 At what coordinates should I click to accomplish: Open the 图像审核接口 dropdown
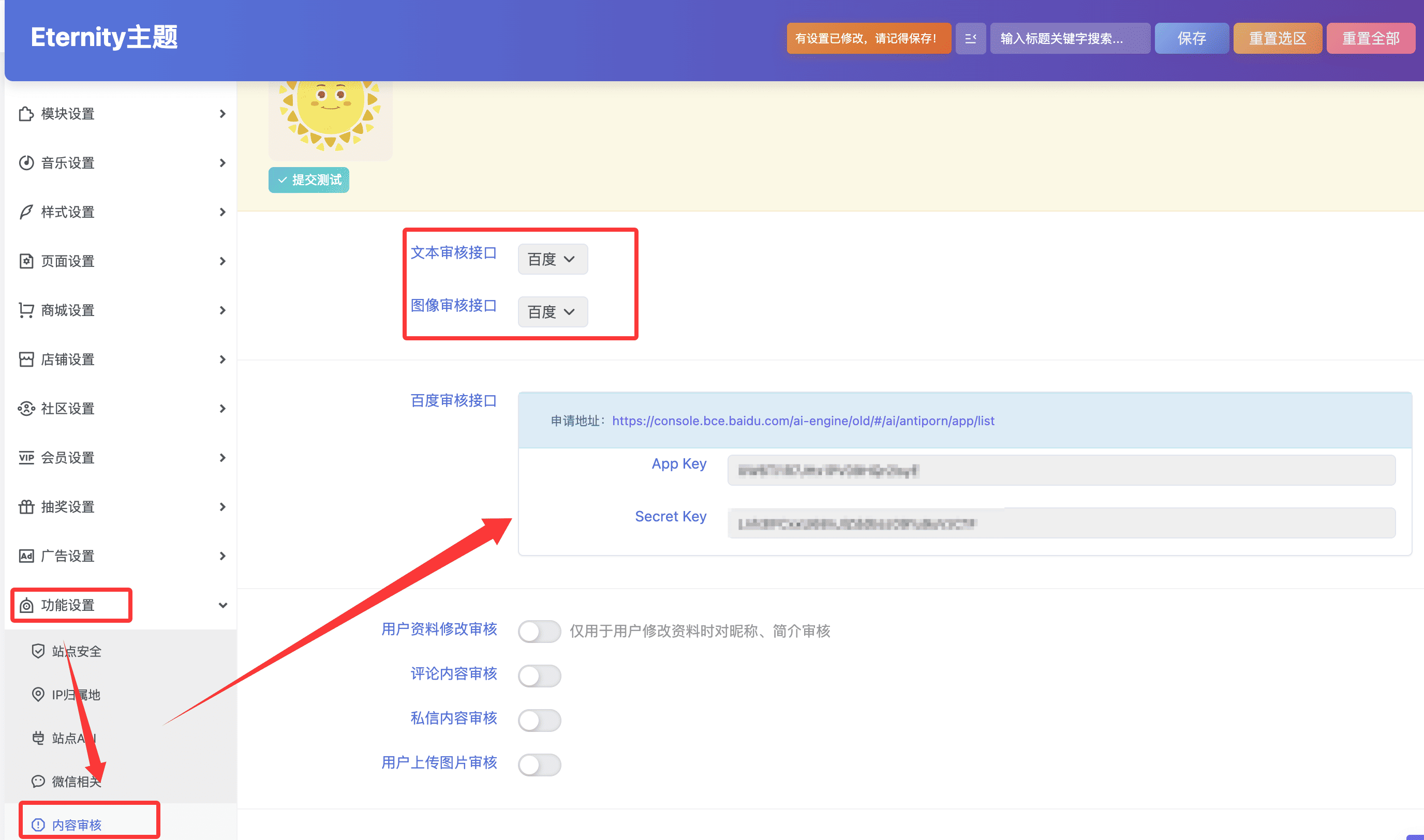pos(552,312)
